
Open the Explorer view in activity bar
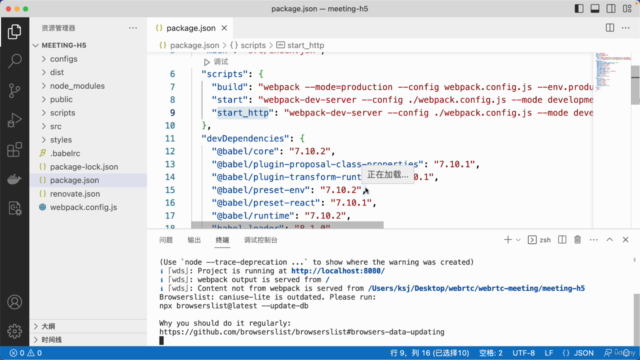click(x=14, y=31)
